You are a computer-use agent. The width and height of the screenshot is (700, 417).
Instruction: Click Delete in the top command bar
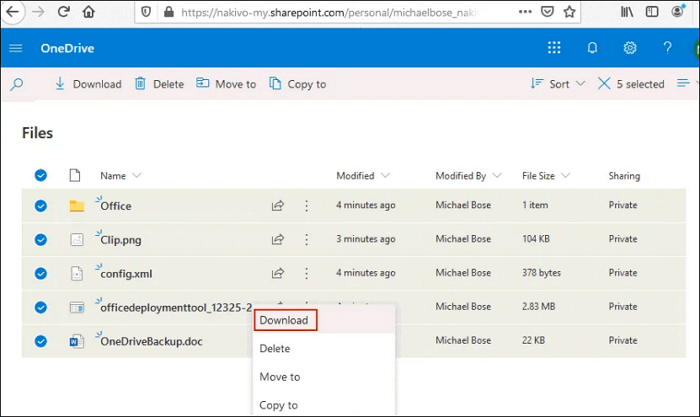[160, 85]
